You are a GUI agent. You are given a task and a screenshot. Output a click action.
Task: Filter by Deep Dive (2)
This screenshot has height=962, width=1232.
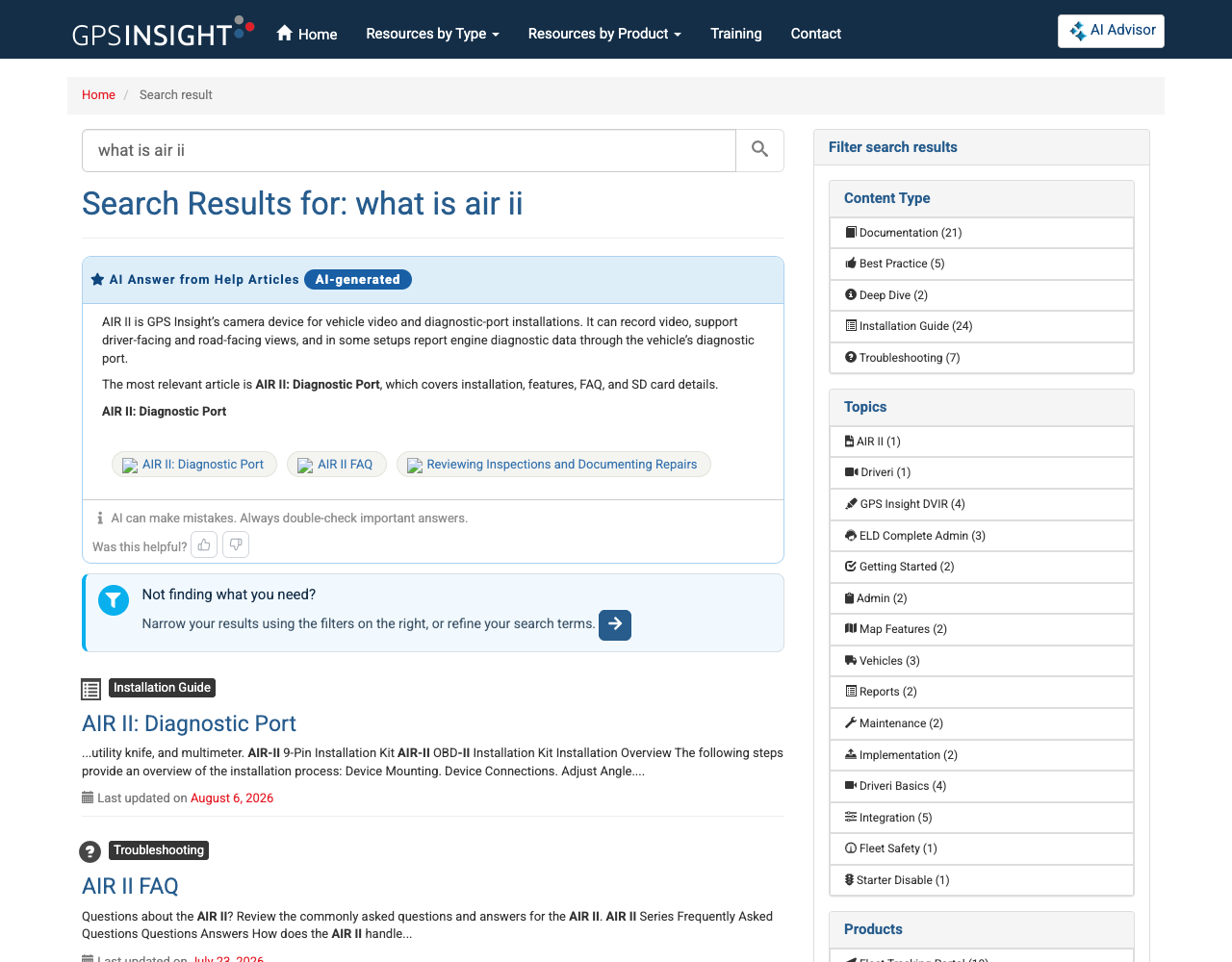pos(982,295)
